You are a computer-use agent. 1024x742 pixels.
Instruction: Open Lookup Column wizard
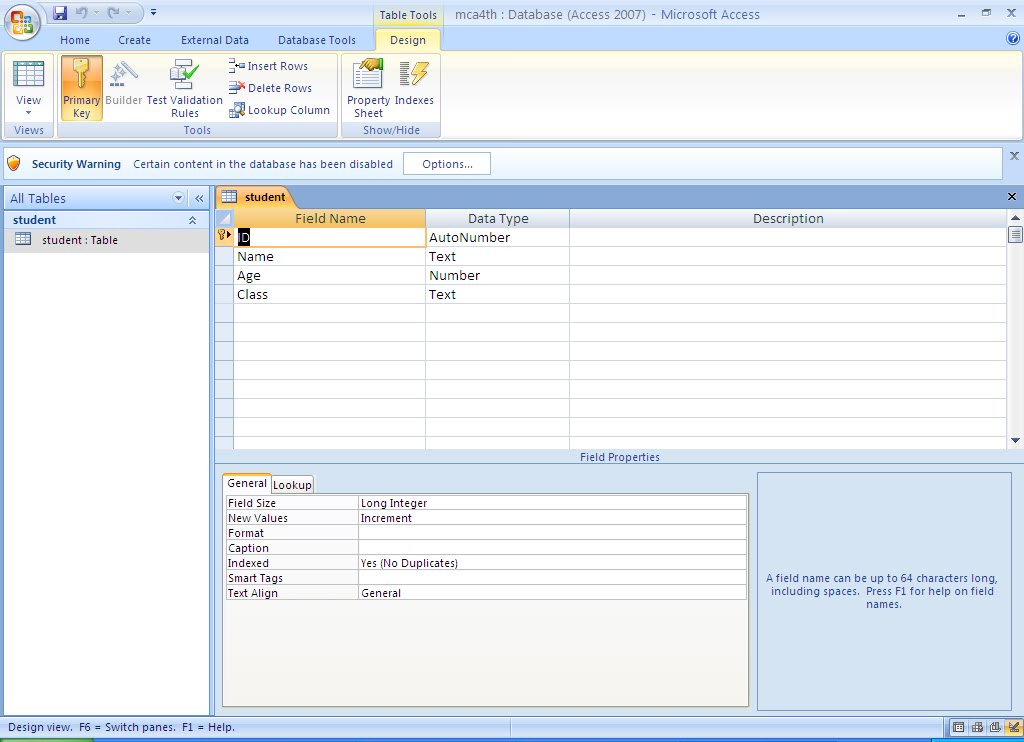pyautogui.click(x=280, y=110)
